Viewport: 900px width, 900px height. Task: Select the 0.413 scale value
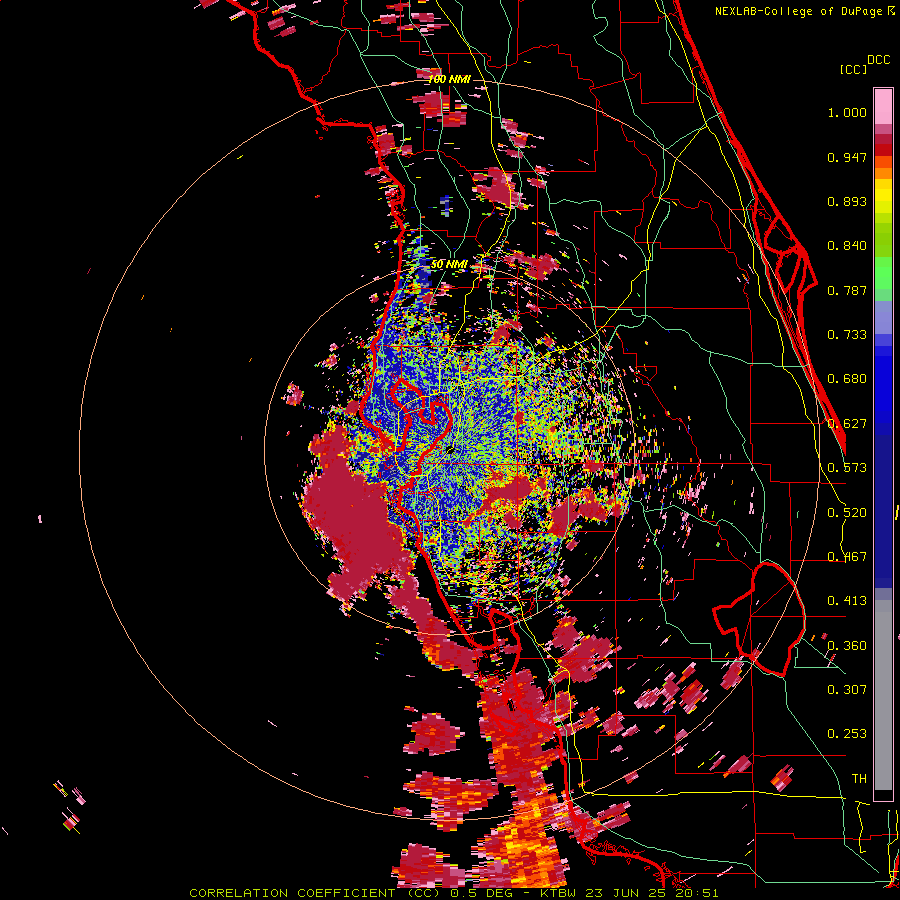[847, 601]
